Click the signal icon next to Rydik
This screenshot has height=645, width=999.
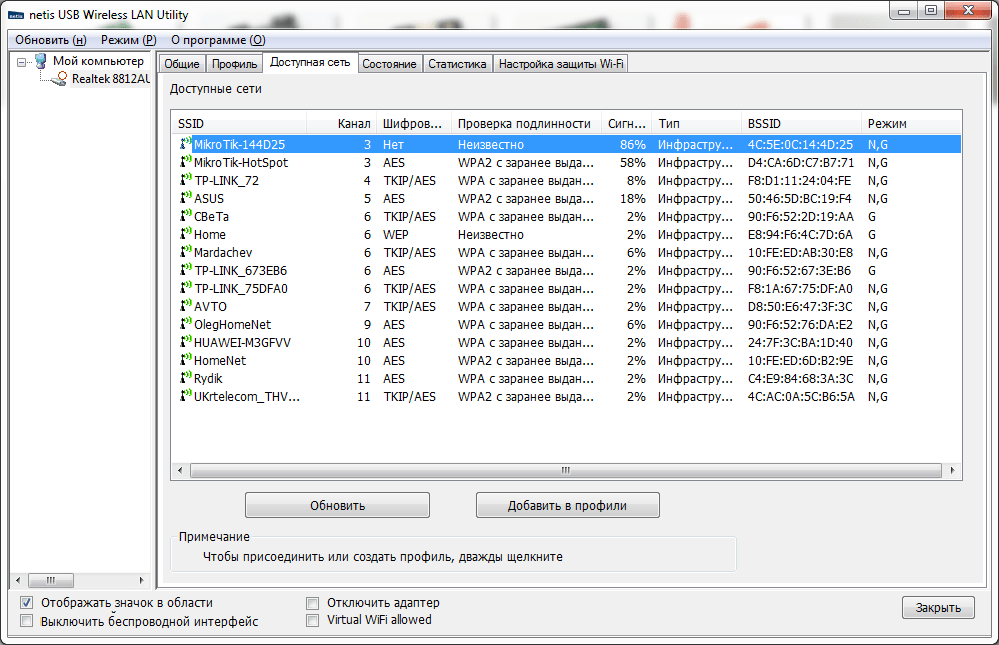(185, 379)
